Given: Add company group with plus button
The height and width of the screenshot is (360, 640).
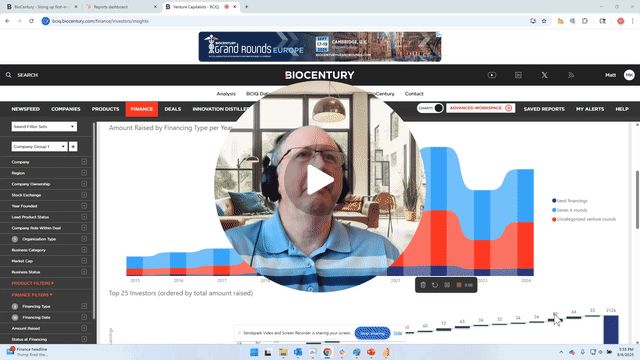Looking at the screenshot, I should click(x=73, y=146).
